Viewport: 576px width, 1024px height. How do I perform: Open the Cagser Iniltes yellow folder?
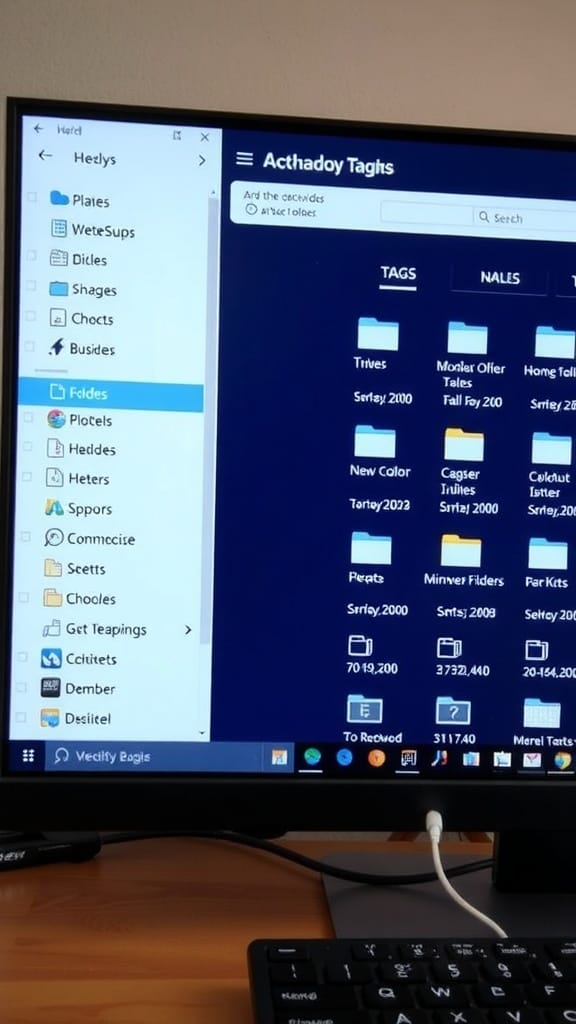[x=464, y=445]
